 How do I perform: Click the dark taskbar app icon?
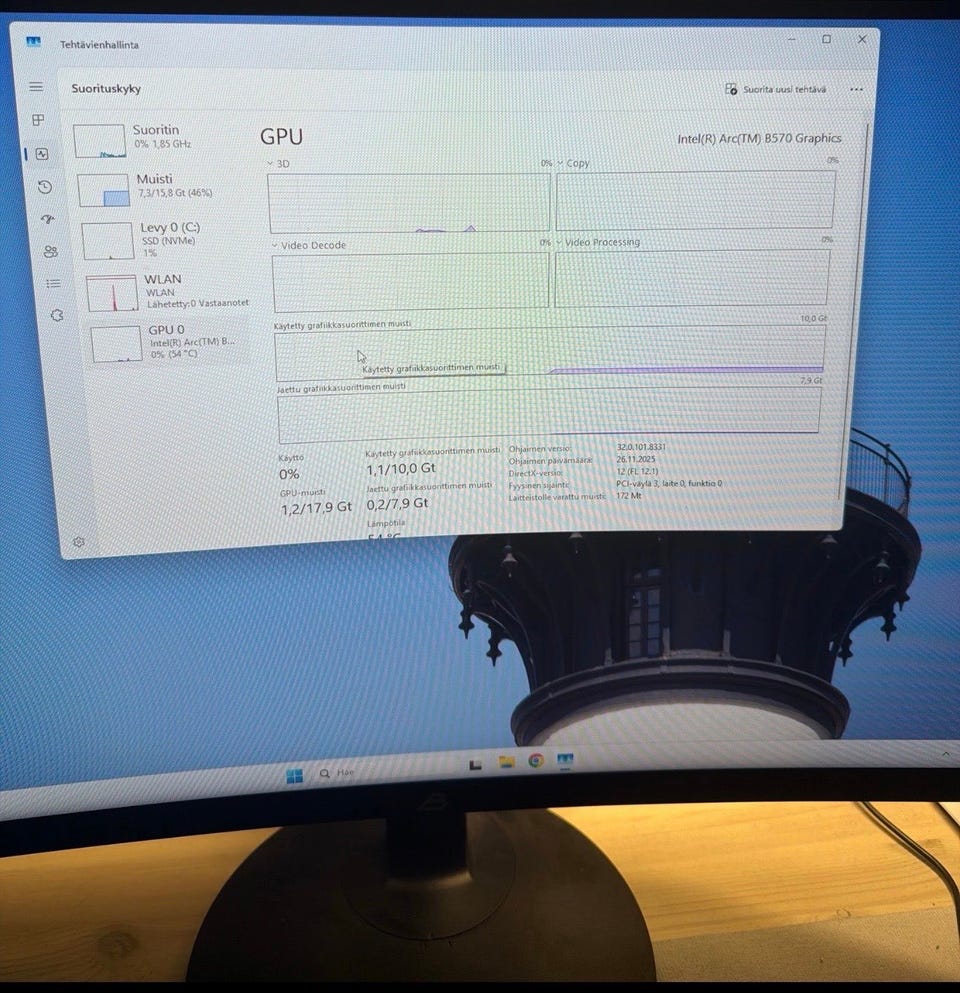[x=476, y=764]
